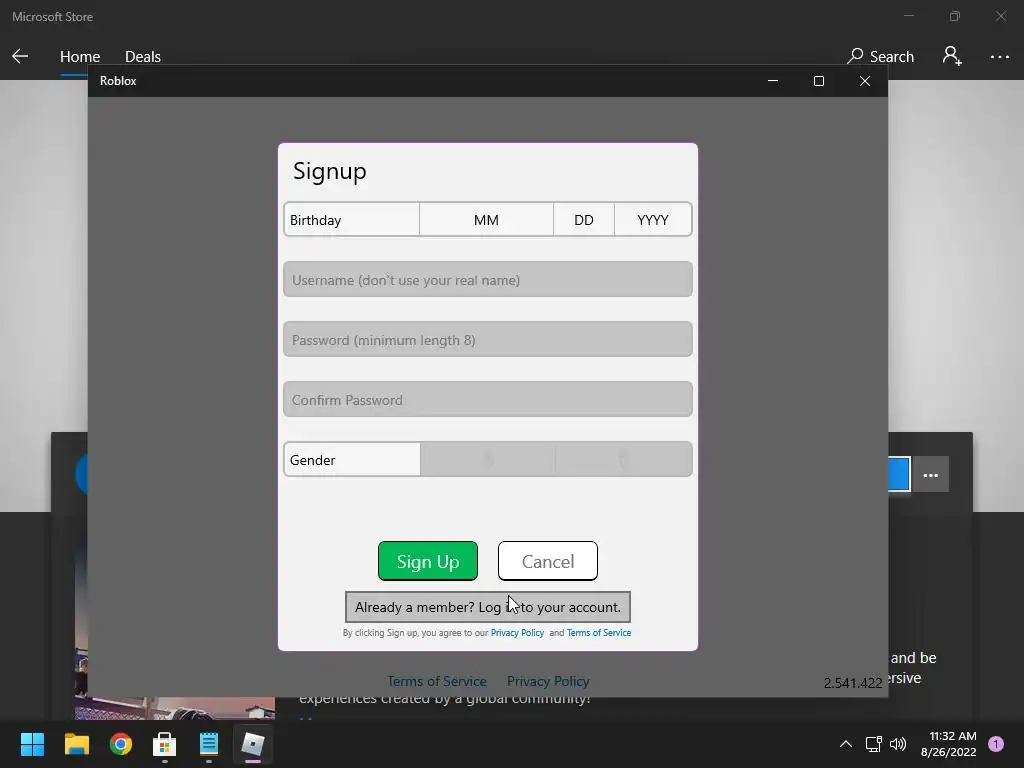Image resolution: width=1024 pixels, height=768 pixels.
Task: Open Privacy Policy link below dialog
Action: pyautogui.click(x=549, y=681)
